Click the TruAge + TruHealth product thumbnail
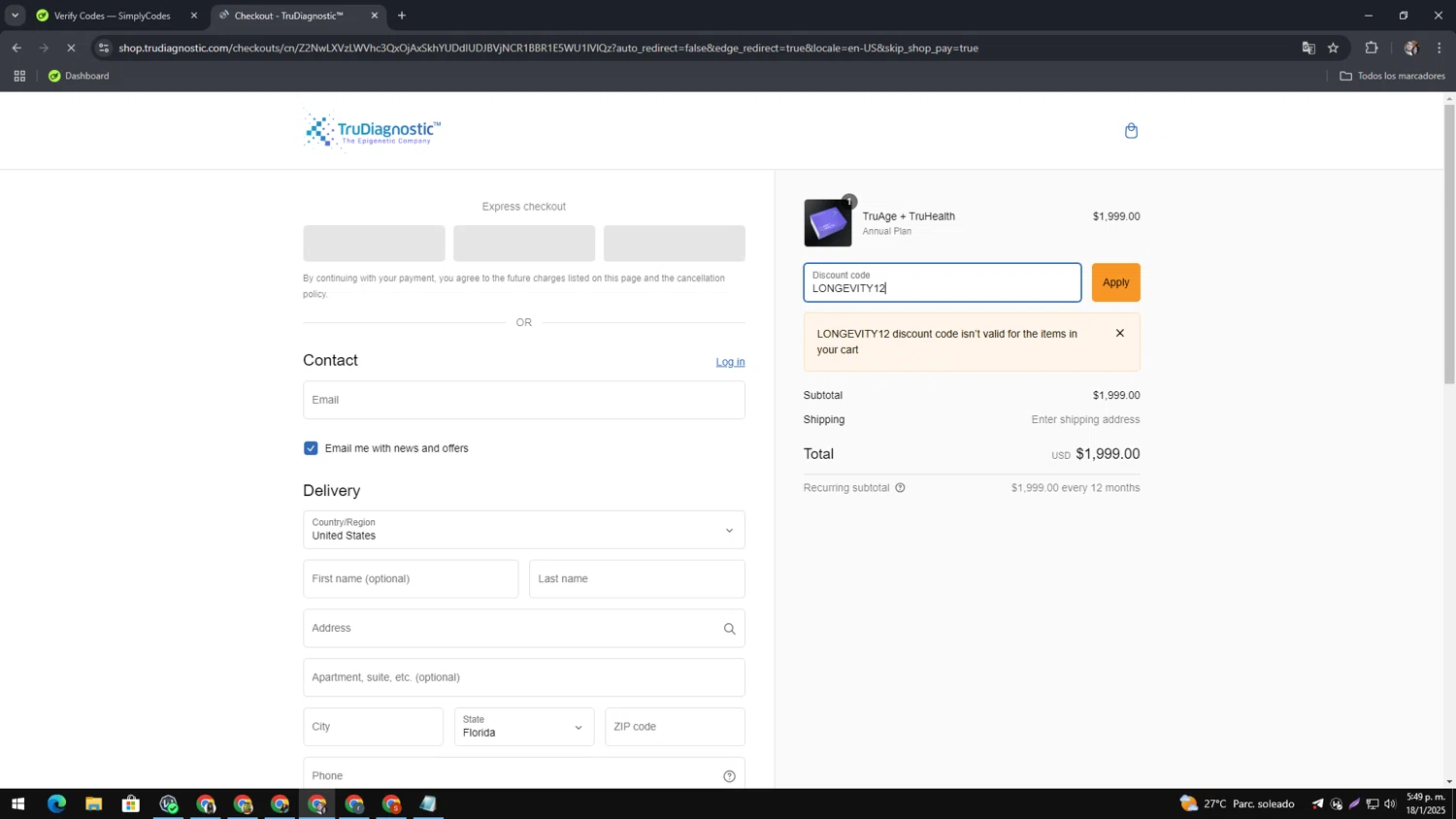This screenshot has width=1456, height=819. point(828,223)
